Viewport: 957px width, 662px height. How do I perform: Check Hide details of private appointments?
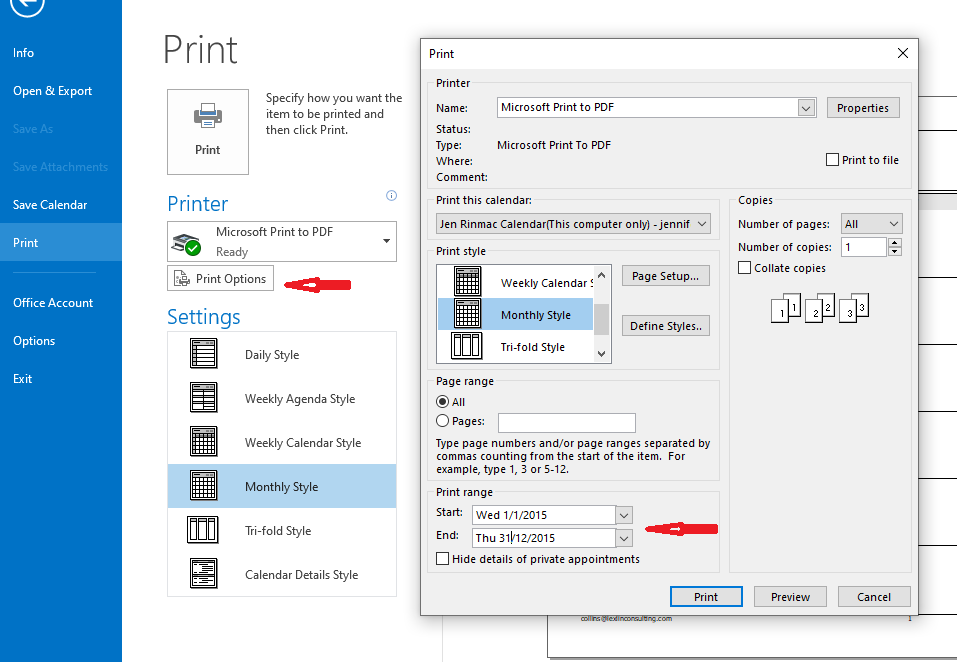click(x=442, y=559)
